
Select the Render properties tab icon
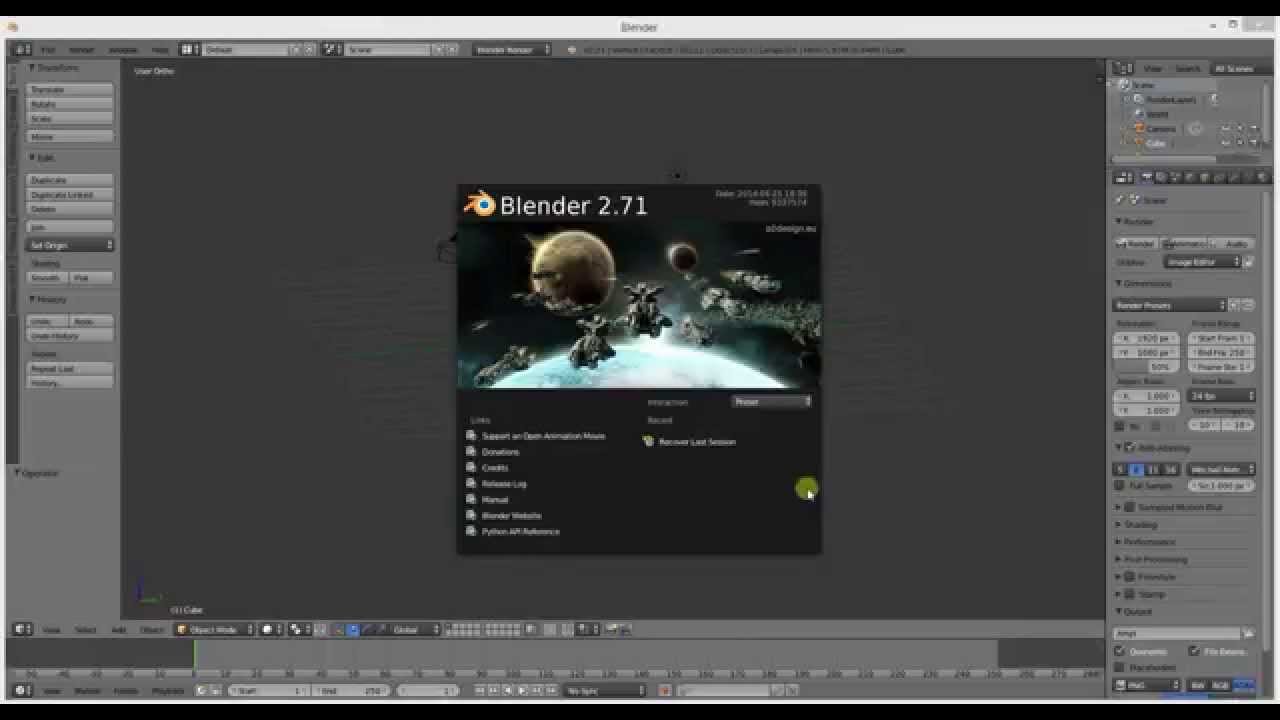click(x=1147, y=177)
